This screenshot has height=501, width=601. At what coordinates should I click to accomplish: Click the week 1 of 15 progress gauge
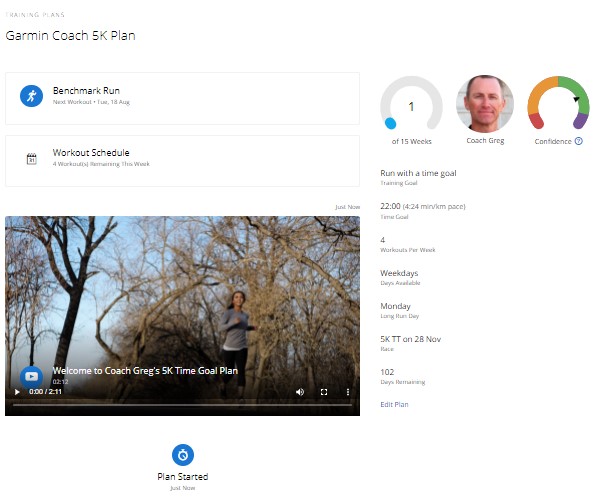[x=411, y=103]
